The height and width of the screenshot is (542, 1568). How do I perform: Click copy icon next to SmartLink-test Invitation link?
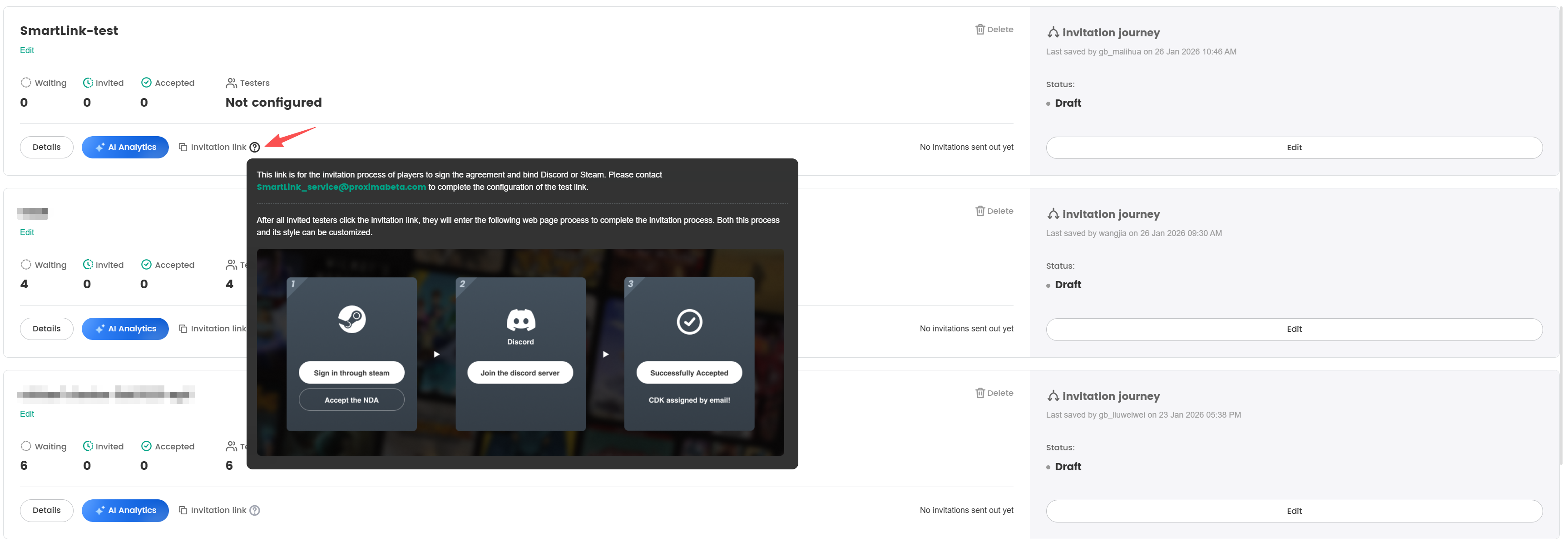point(183,147)
